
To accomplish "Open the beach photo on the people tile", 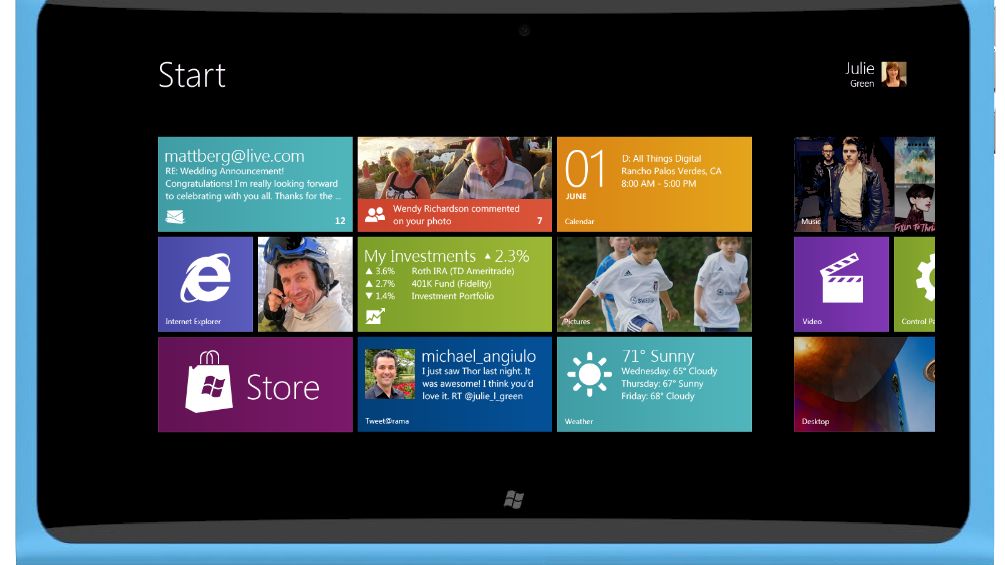I will coord(454,168).
